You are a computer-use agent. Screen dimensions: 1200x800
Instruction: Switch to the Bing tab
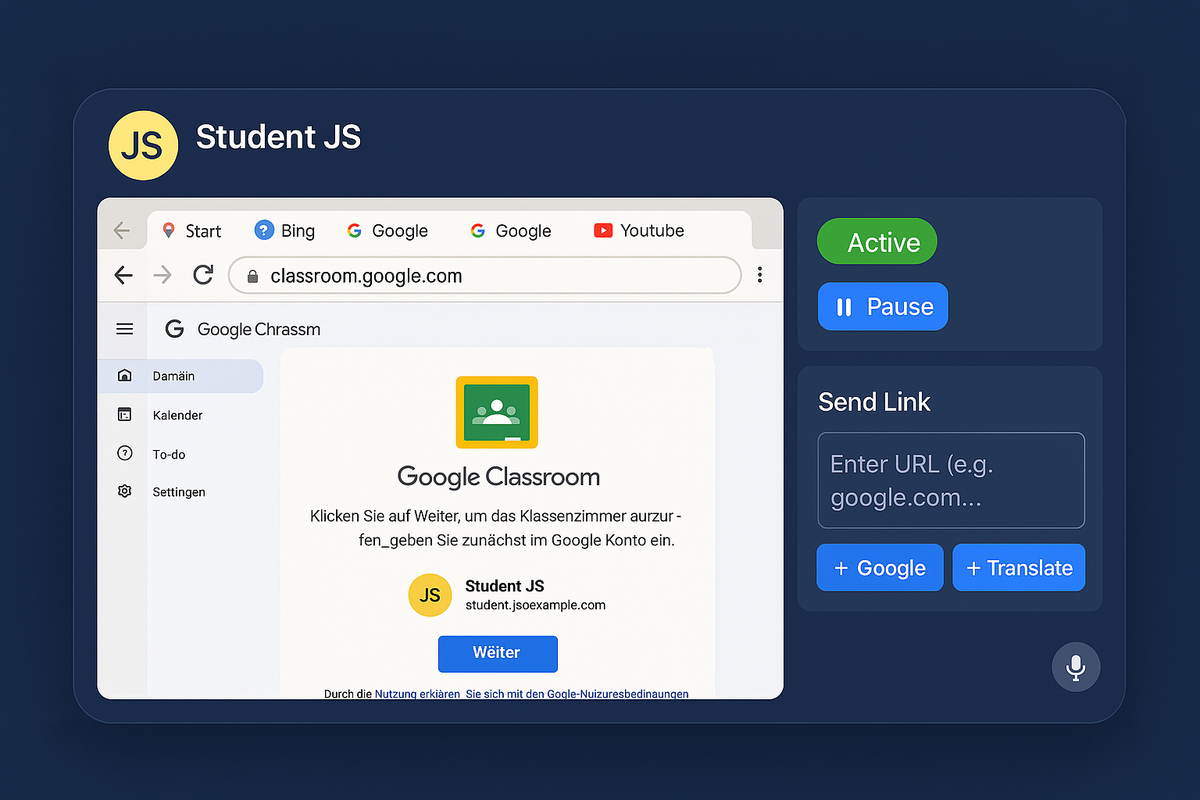tap(285, 231)
